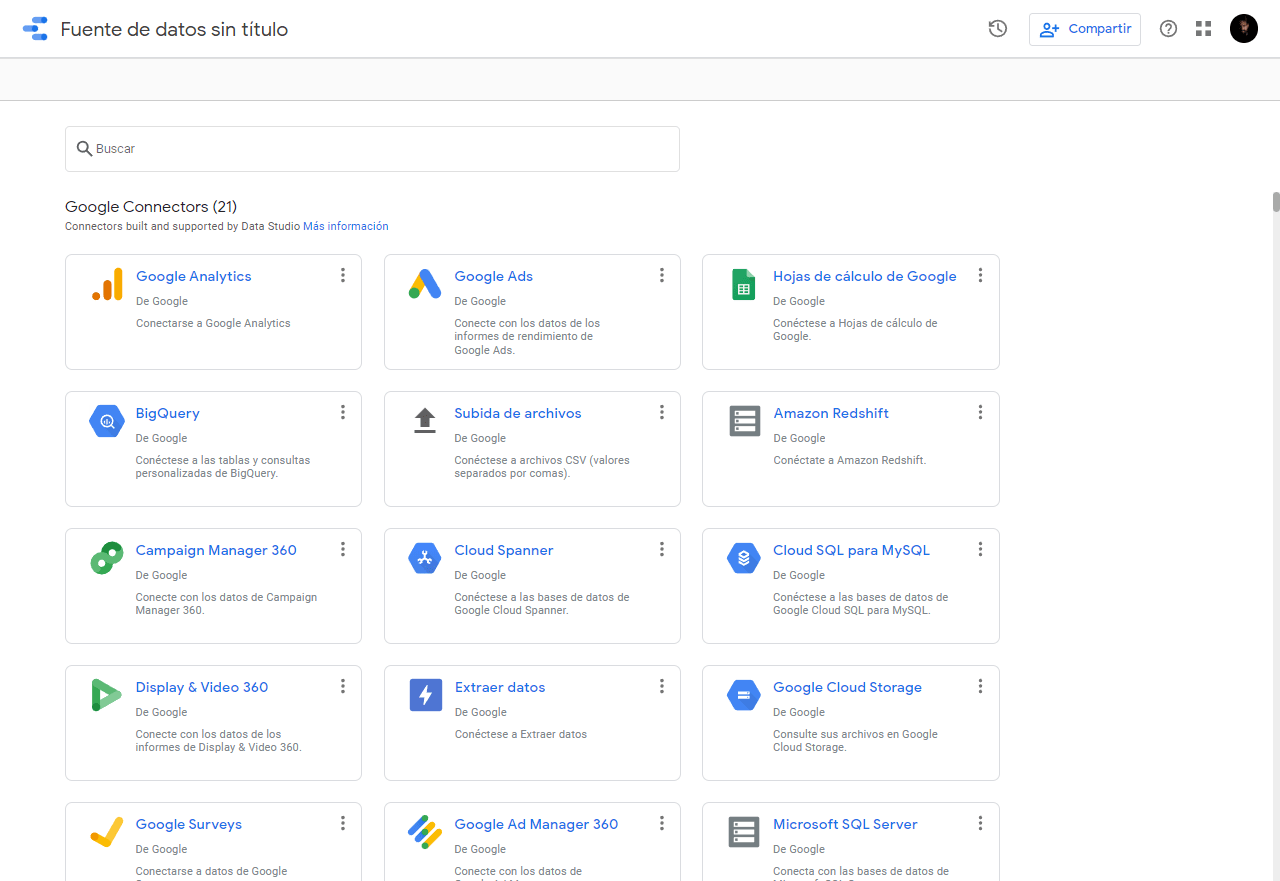Open more options for Microsoft SQL Server
This screenshot has height=881, width=1280.
point(981,823)
